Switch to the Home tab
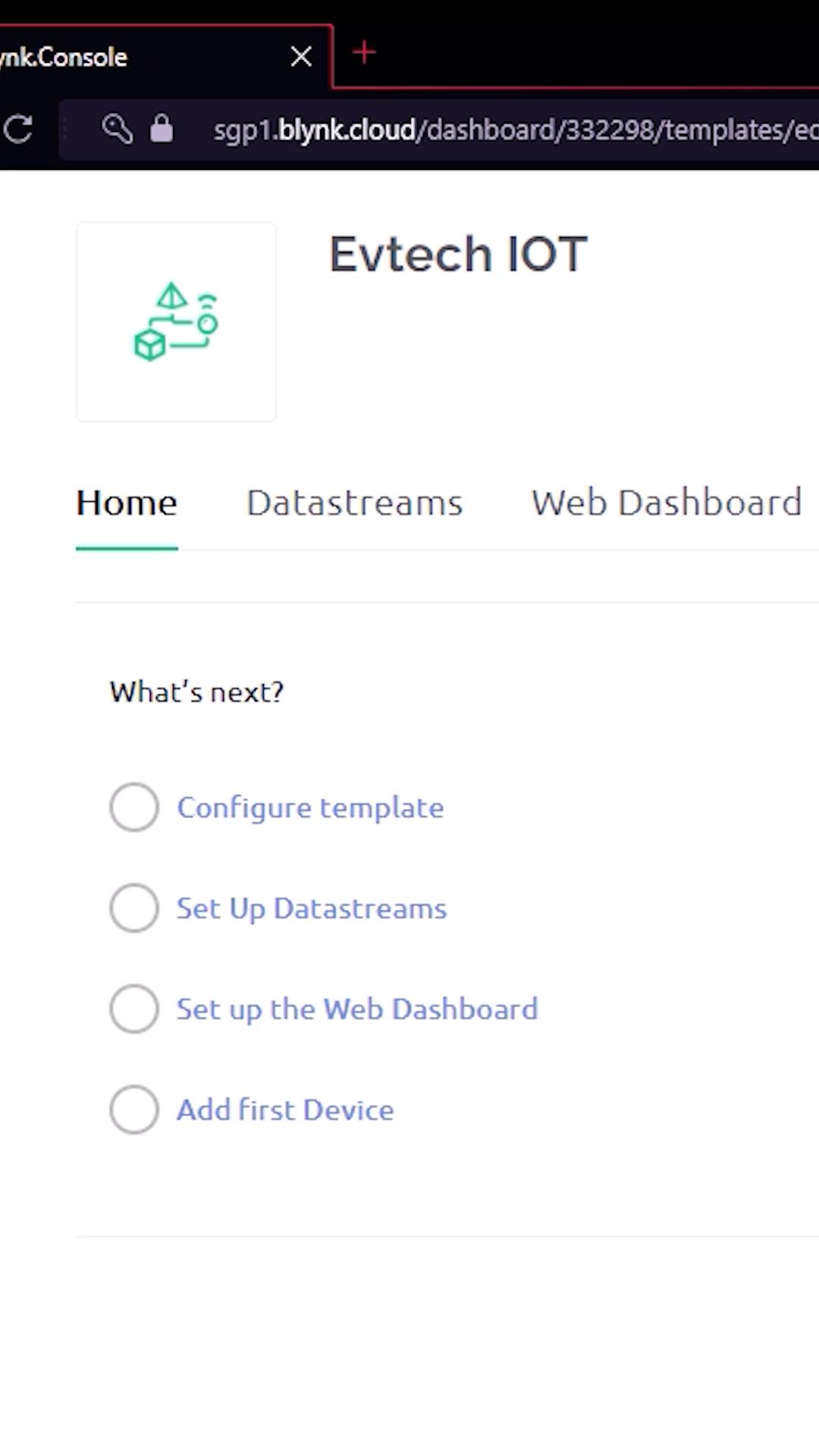This screenshot has height=1456, width=819. coord(127,503)
